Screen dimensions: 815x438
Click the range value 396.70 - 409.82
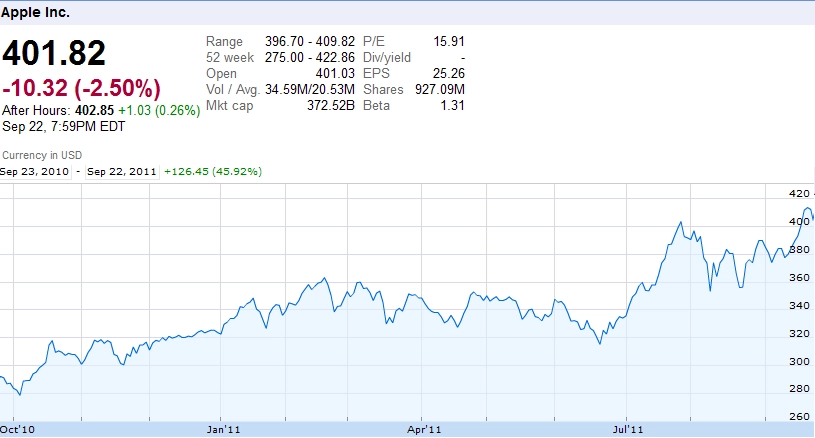point(310,41)
